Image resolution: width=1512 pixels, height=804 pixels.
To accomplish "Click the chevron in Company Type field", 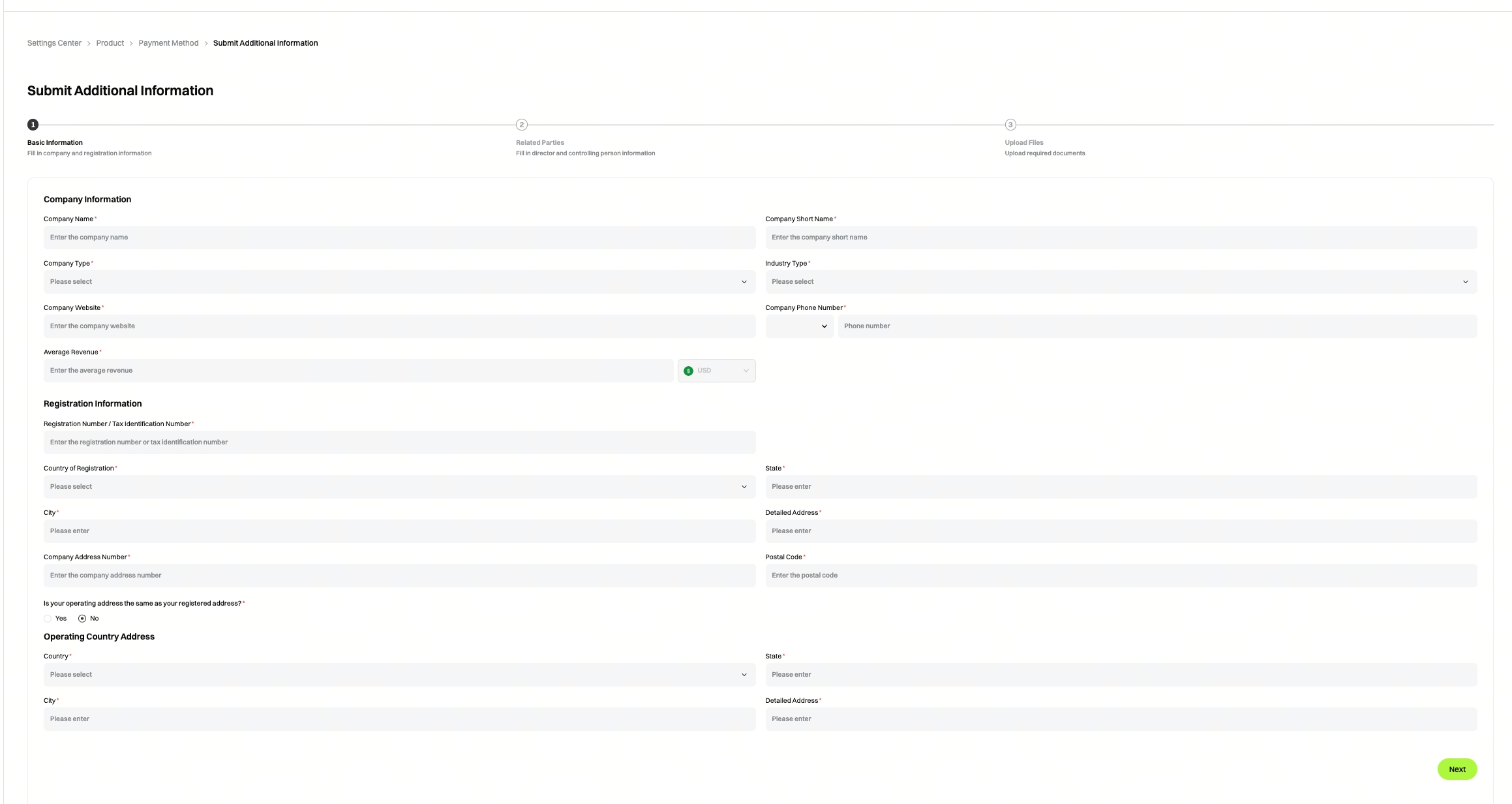I will [744, 282].
